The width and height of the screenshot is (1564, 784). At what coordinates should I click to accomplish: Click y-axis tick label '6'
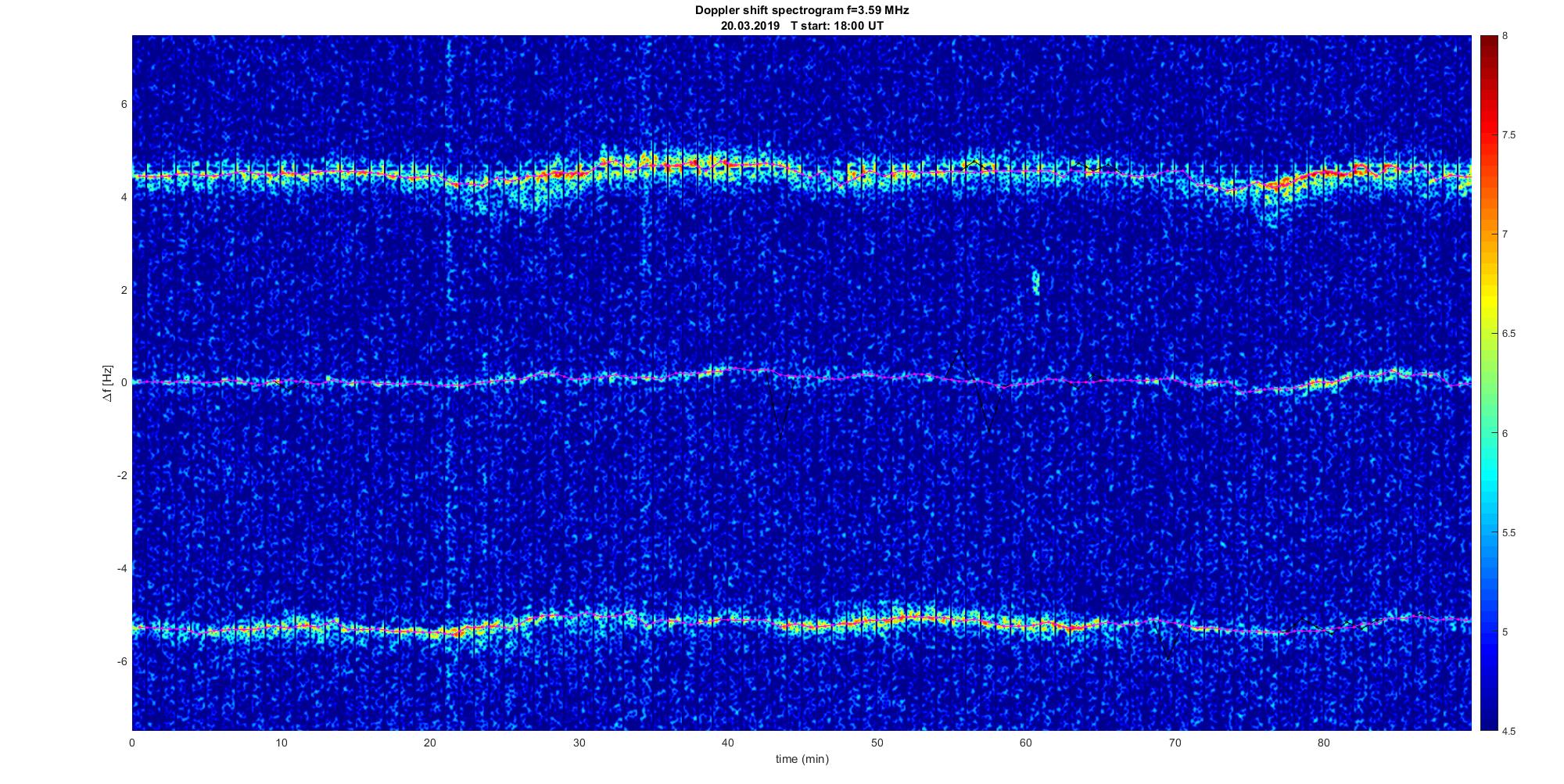tap(124, 104)
